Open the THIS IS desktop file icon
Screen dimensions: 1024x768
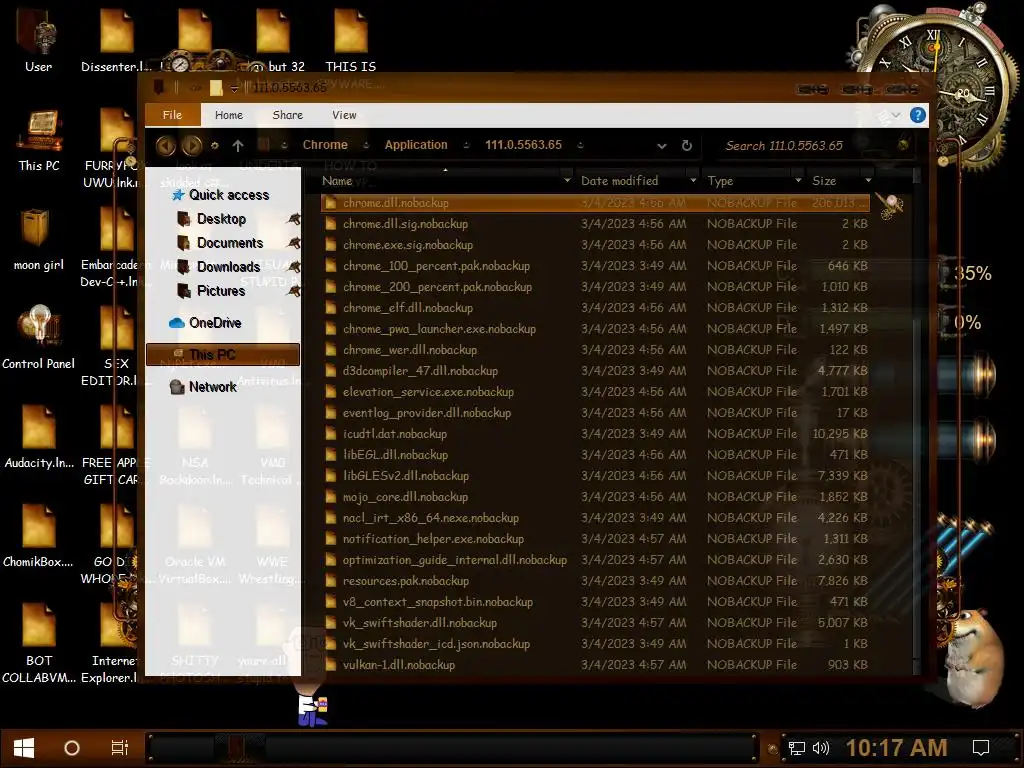click(351, 40)
